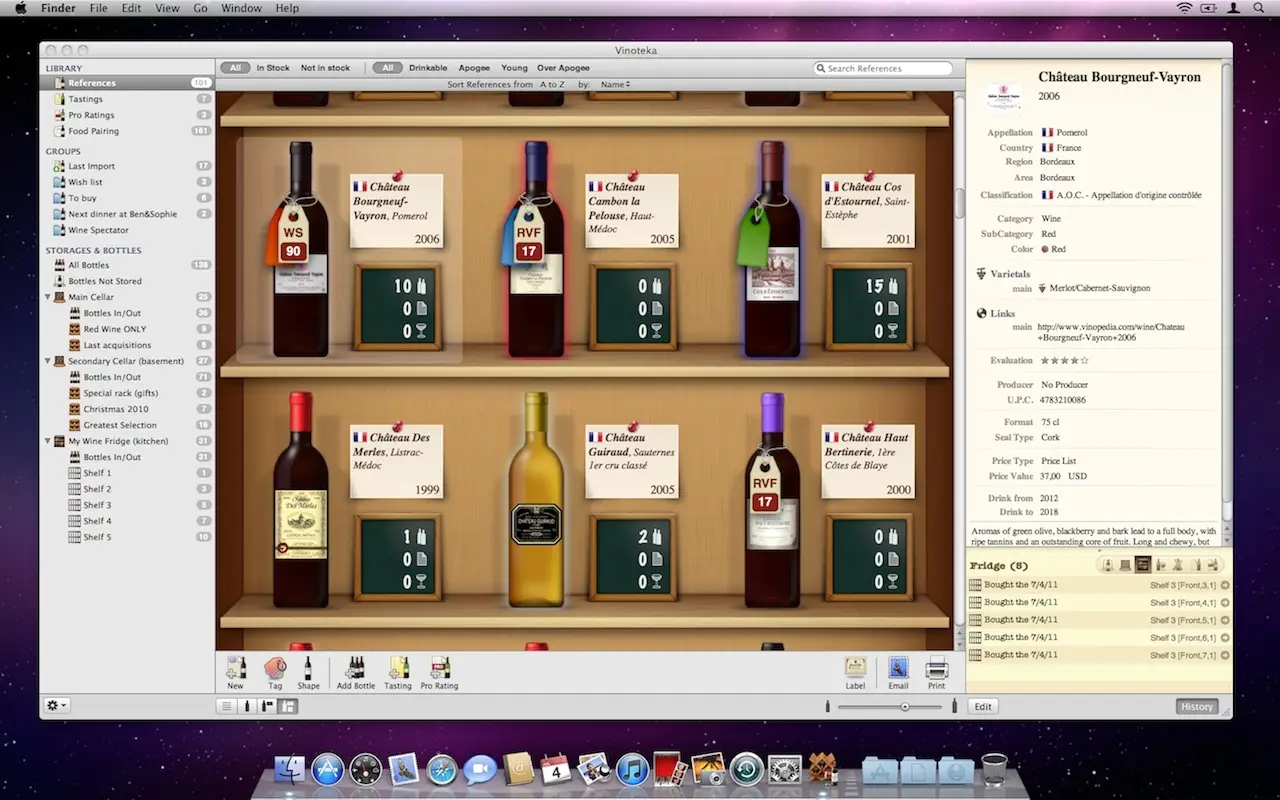The width and height of the screenshot is (1280, 800).
Task: Open the Help menu
Action: 287,8
